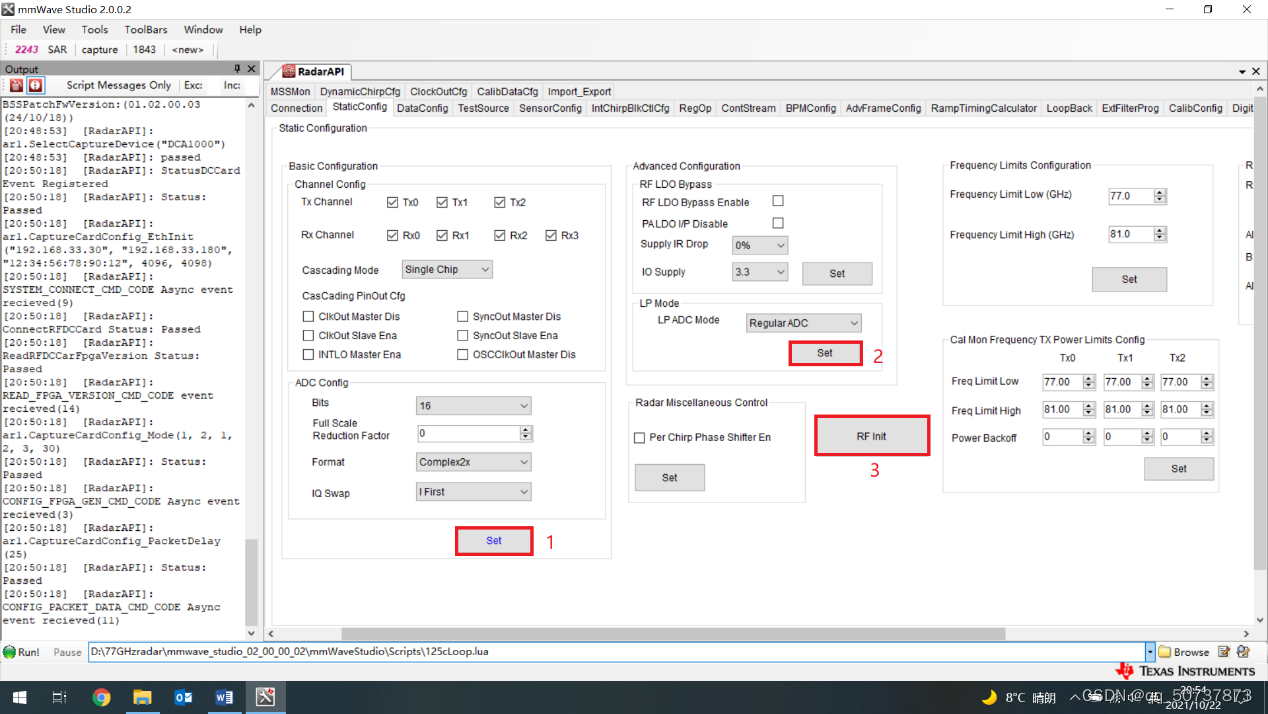Click the last script tool icon at the right of the bottom bar
Viewport: 1268px width, 714px height.
click(1243, 652)
